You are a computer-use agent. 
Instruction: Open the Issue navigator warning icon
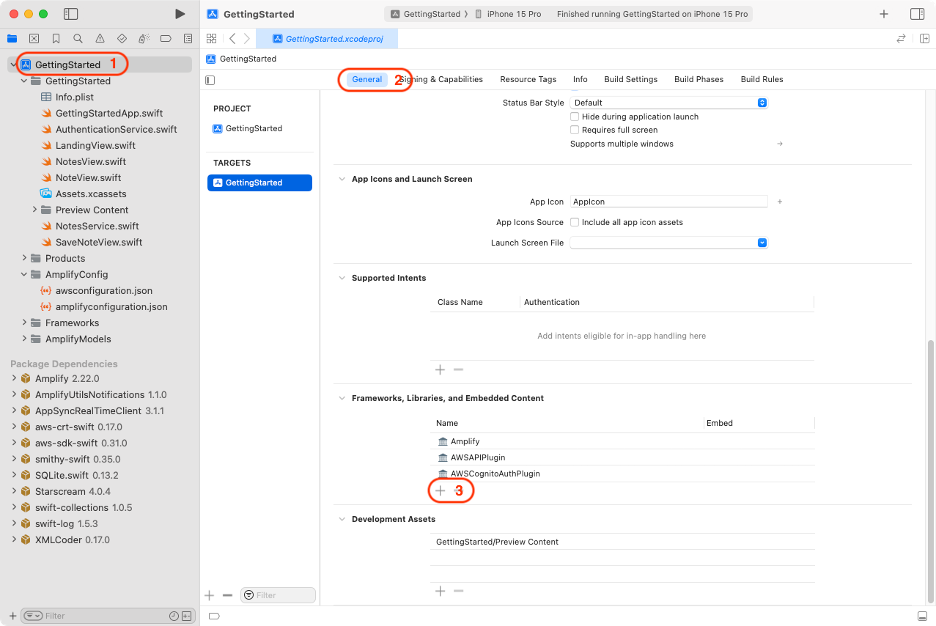click(100, 39)
